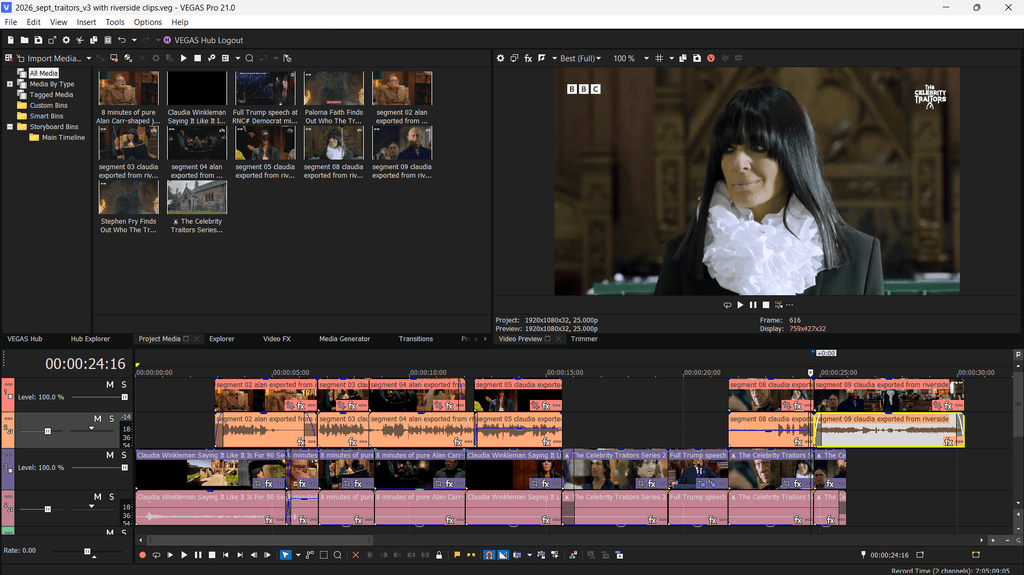Switch to the Trimmer tab
1024x575 pixels.
coord(584,338)
